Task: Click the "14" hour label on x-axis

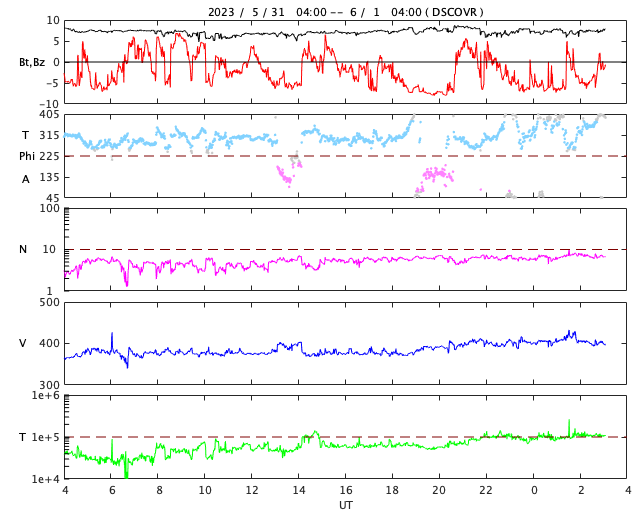Action: (x=298, y=490)
